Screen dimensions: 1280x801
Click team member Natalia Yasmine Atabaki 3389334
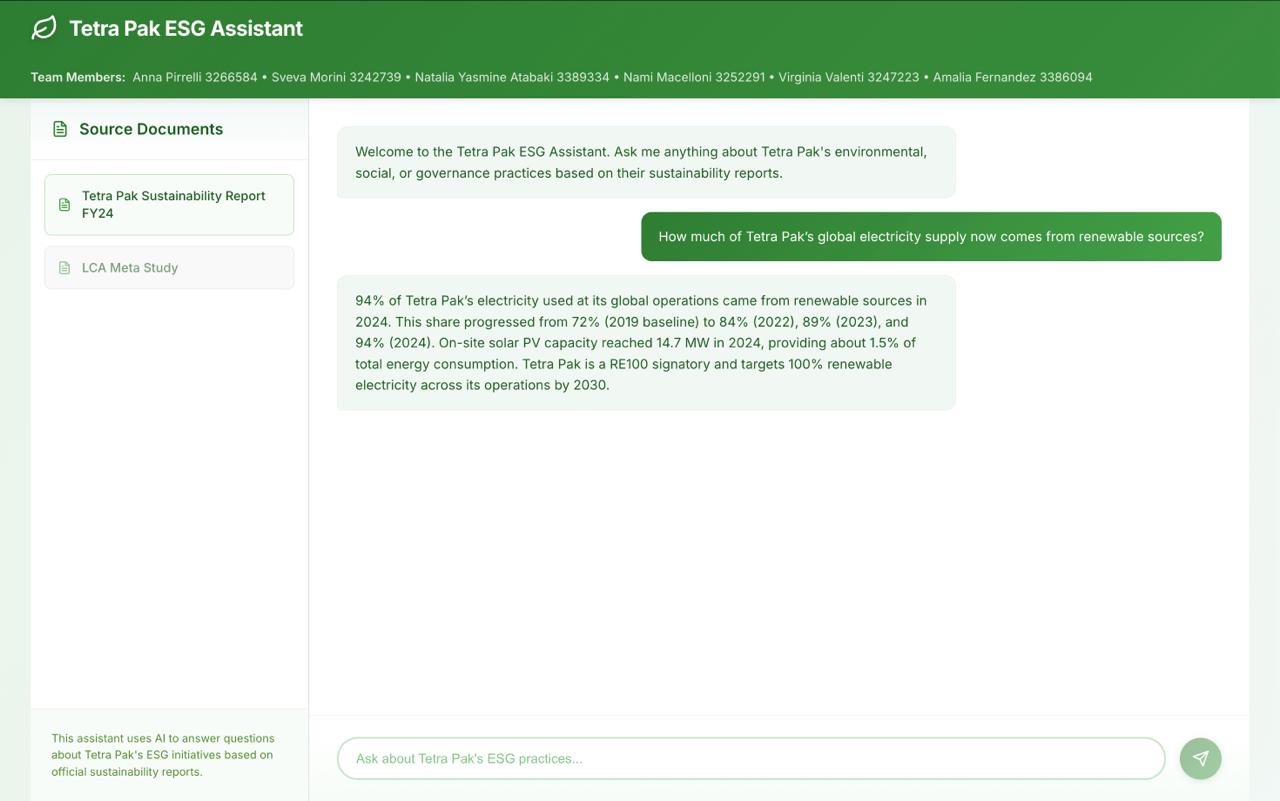coord(512,77)
